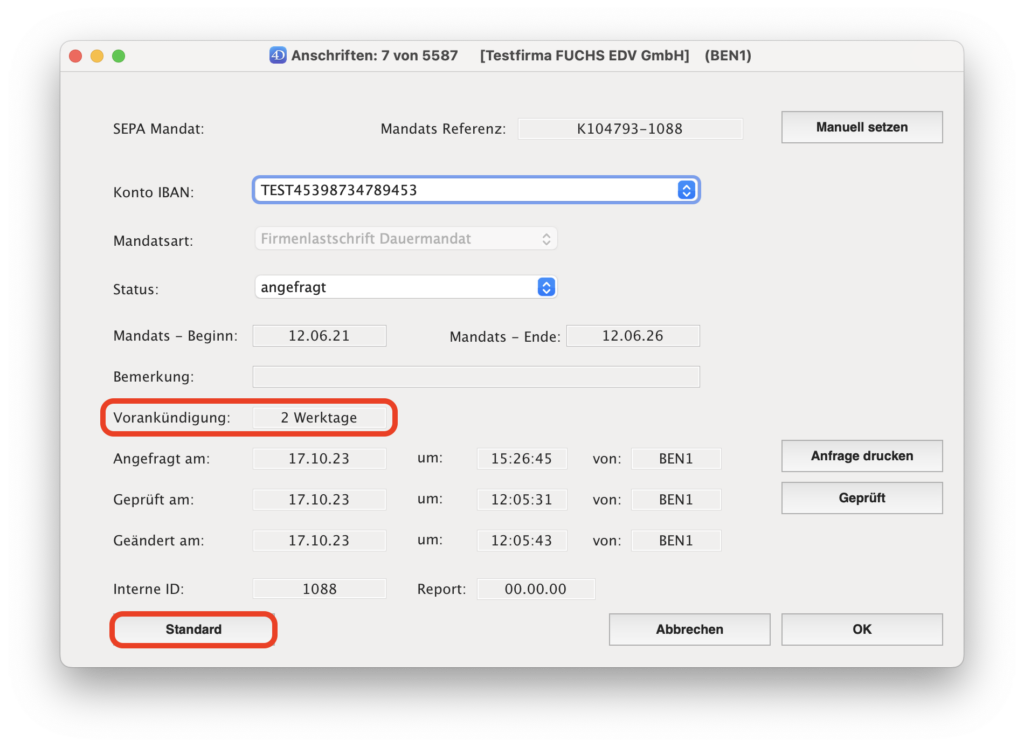Open the Mandatsart dropdown
Screen dimensions: 1024x747
[406, 239]
